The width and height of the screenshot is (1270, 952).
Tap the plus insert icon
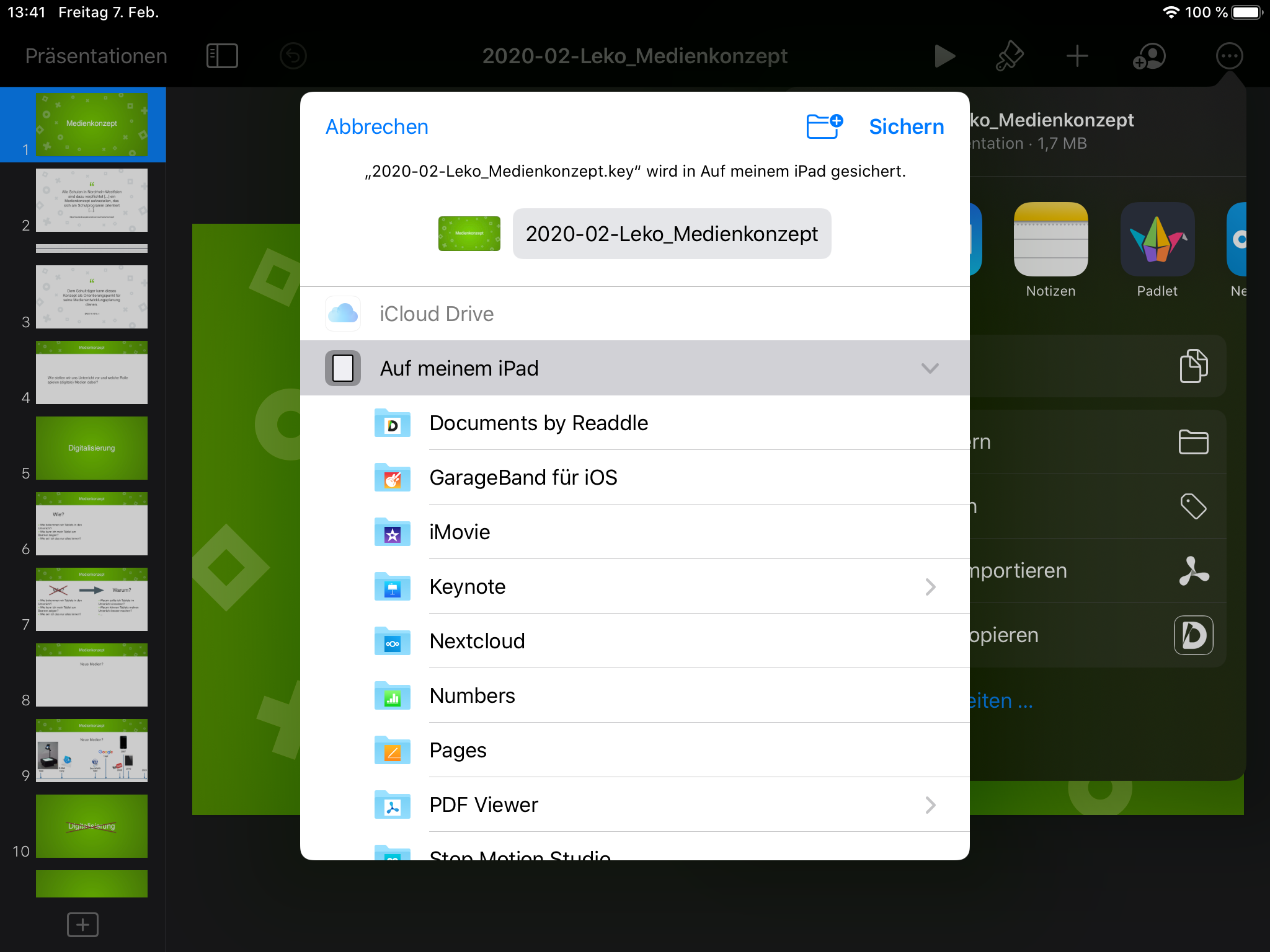click(x=1077, y=56)
